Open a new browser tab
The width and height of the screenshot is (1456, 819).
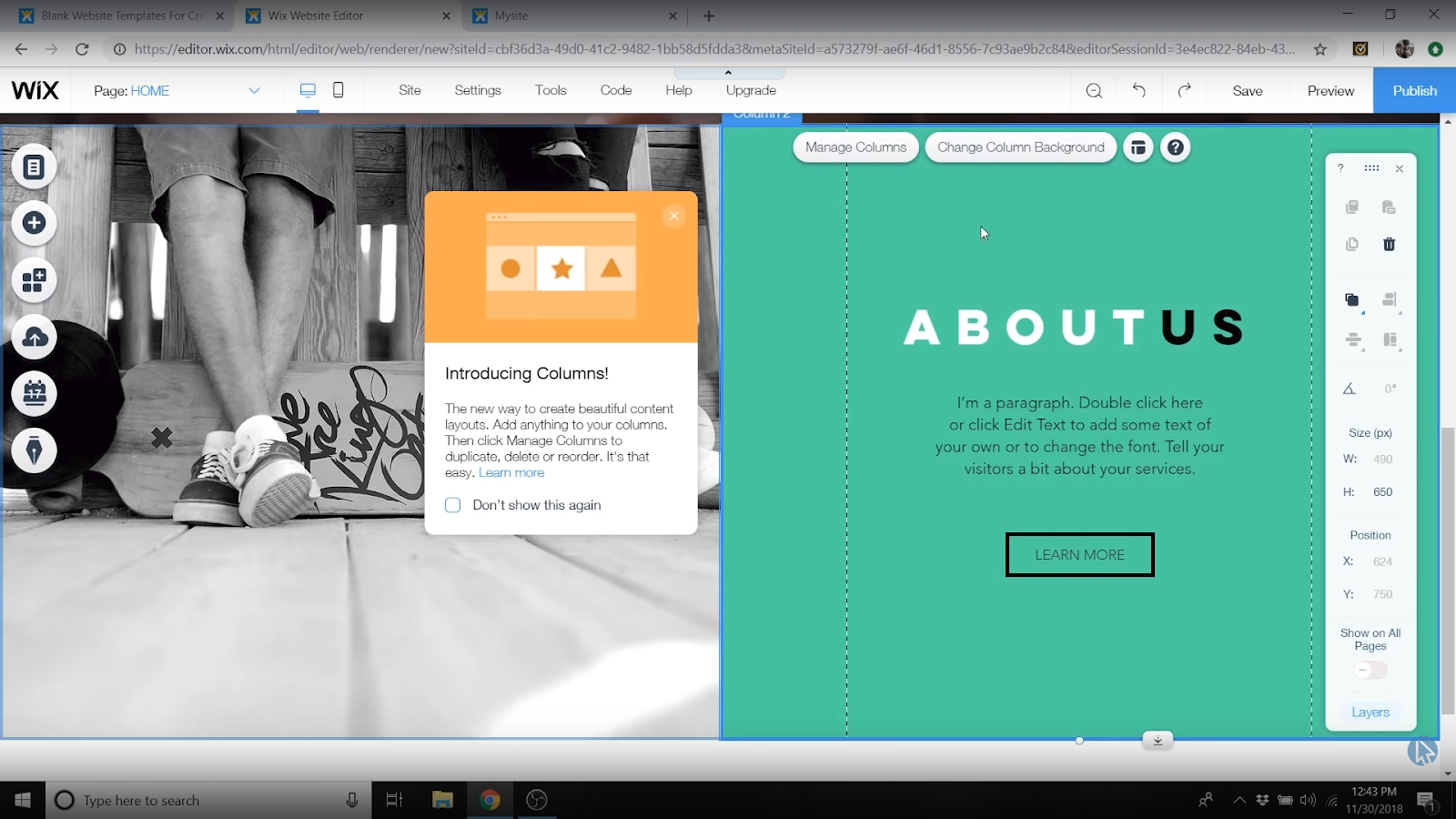tap(709, 15)
